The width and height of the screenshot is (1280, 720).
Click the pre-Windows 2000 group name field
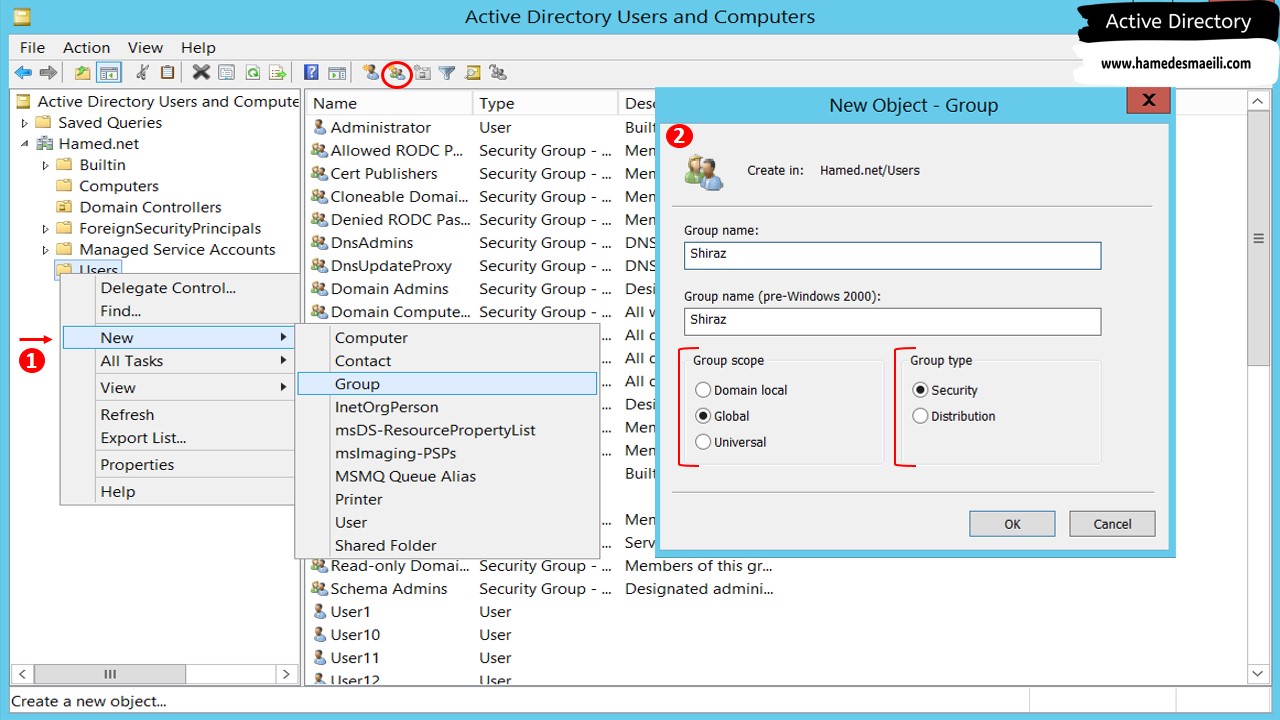892,321
